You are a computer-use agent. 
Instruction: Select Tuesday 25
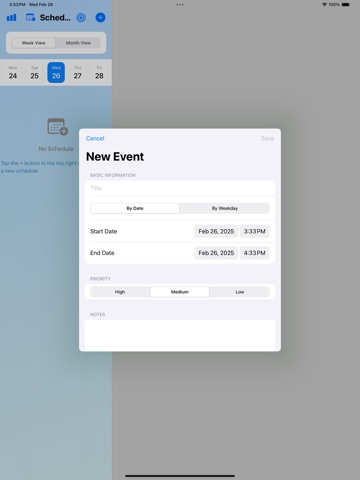pos(34,73)
